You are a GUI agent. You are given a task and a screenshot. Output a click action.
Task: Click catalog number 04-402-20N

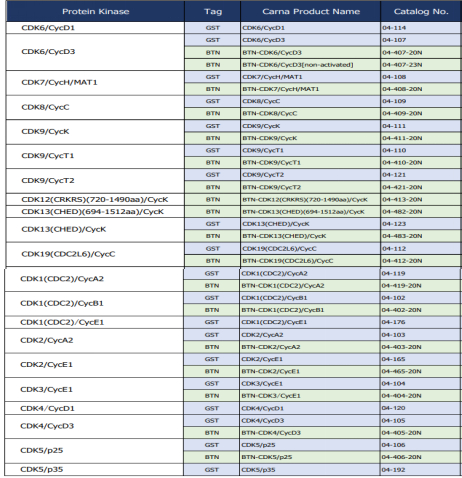coord(401,310)
